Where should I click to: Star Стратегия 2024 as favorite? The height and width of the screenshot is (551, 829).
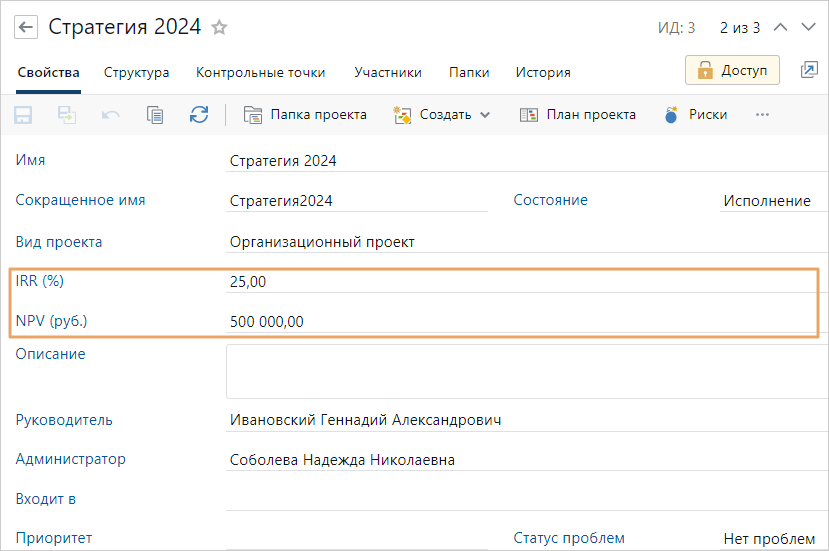pos(220,27)
